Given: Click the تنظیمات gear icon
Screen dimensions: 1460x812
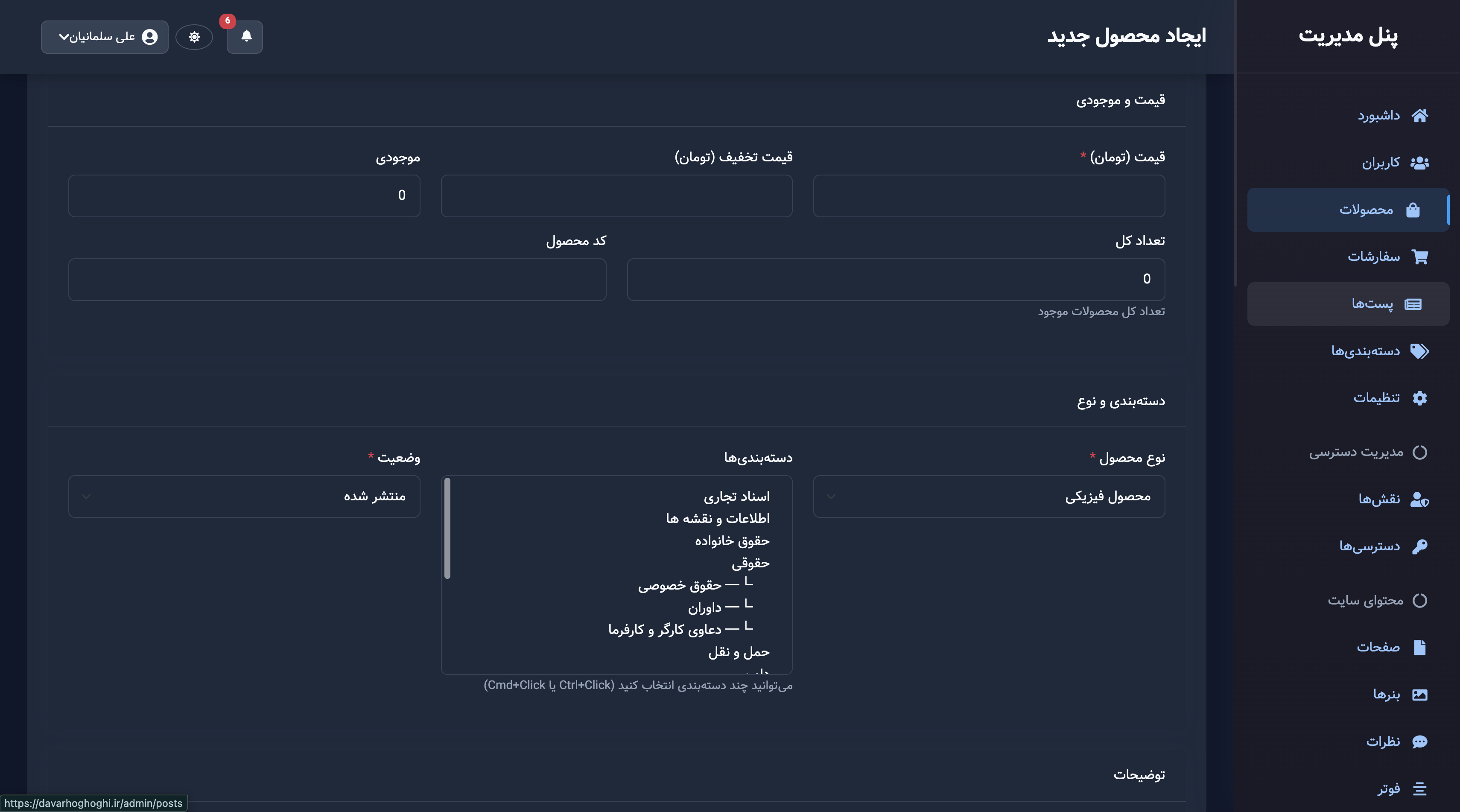Looking at the screenshot, I should (x=1419, y=398).
